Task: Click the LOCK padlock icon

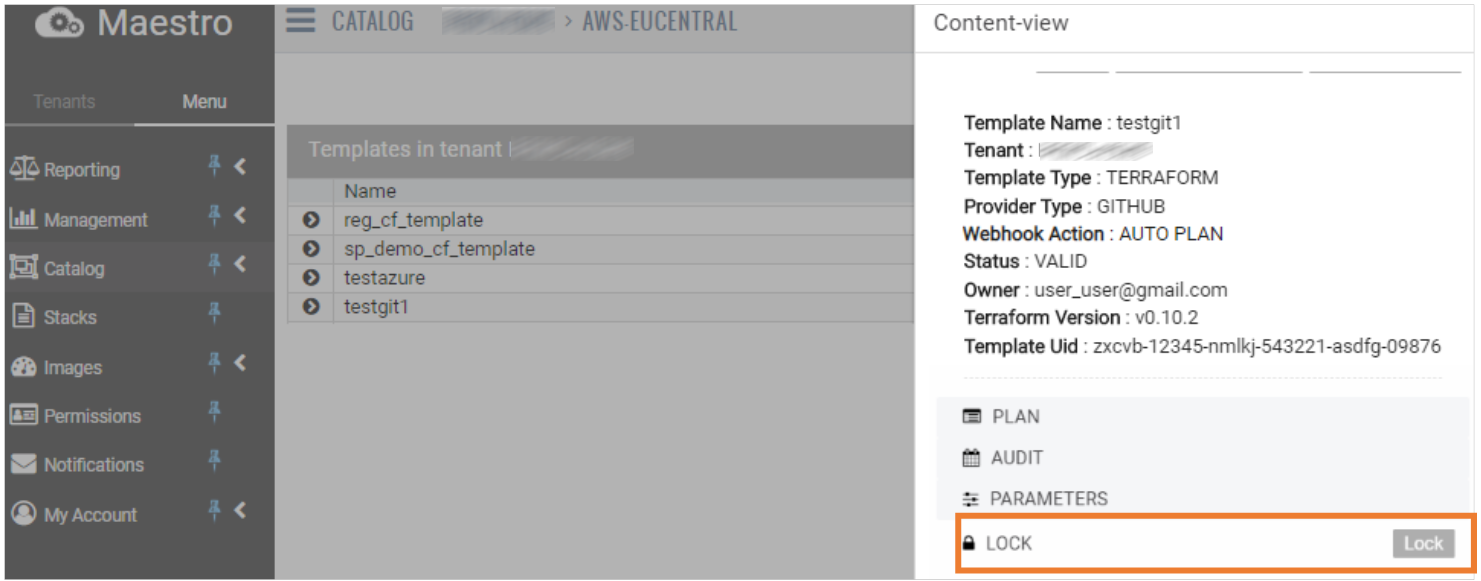Action: pos(969,543)
